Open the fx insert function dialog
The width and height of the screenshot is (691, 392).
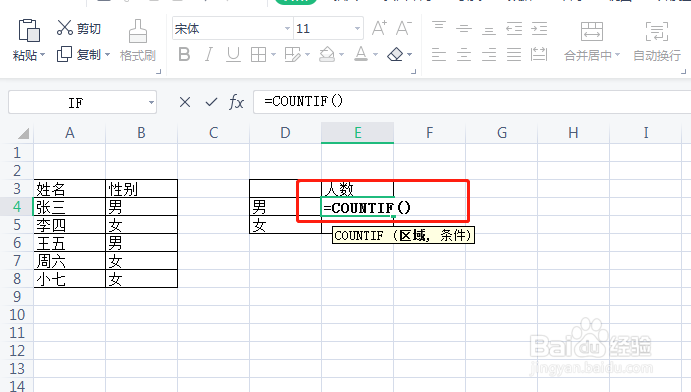(236, 103)
